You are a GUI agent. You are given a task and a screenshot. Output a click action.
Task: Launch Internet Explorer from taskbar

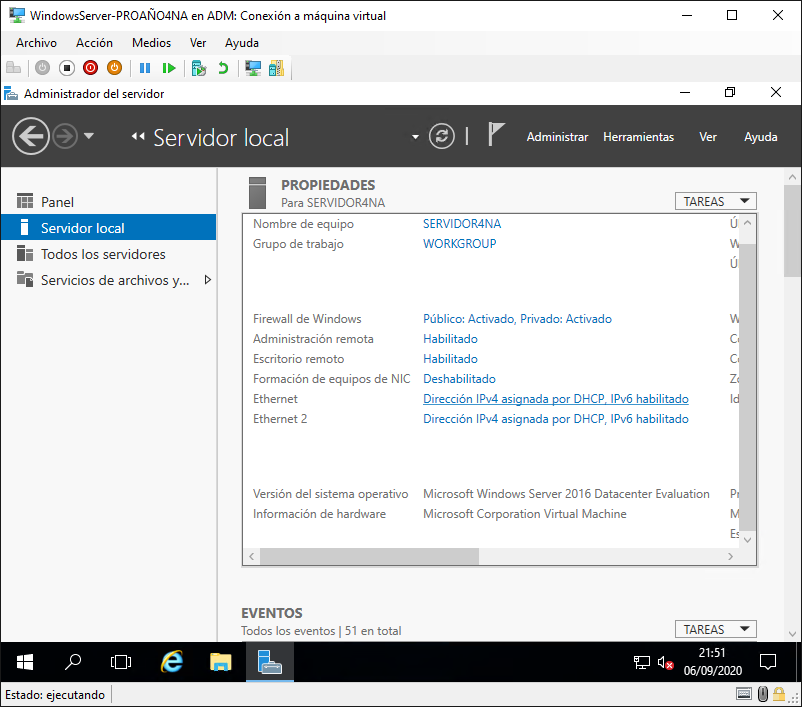(x=172, y=662)
